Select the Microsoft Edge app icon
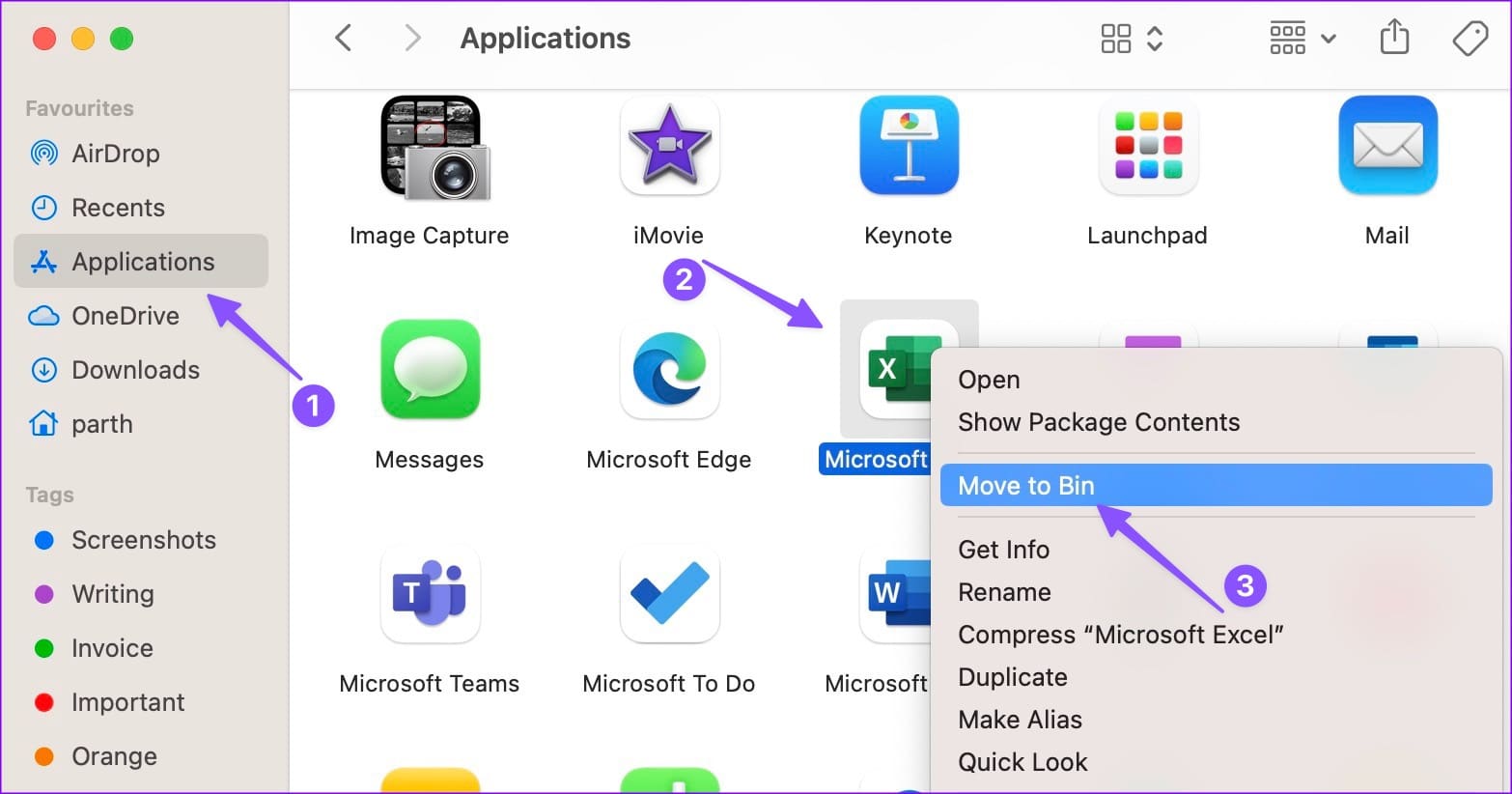The height and width of the screenshot is (794, 1512). coord(669,369)
